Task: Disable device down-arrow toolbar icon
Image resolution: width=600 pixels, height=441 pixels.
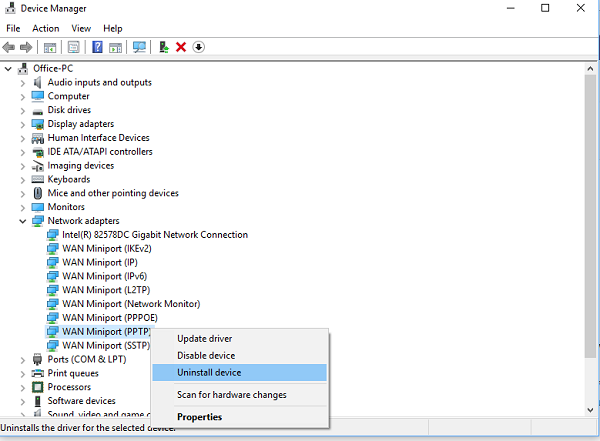Action: (198, 47)
